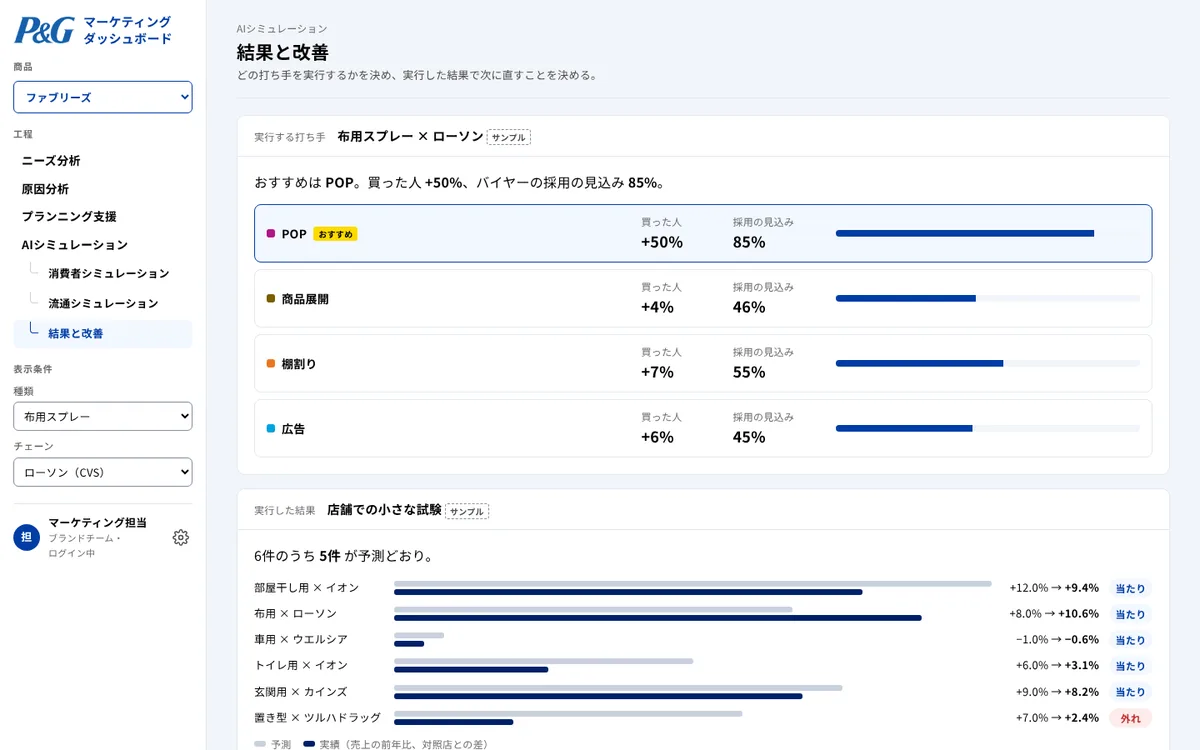Viewport: 1200px width, 750px height.
Task: Open the 商品 dropdown showing ファブリーズ
Action: [103, 97]
